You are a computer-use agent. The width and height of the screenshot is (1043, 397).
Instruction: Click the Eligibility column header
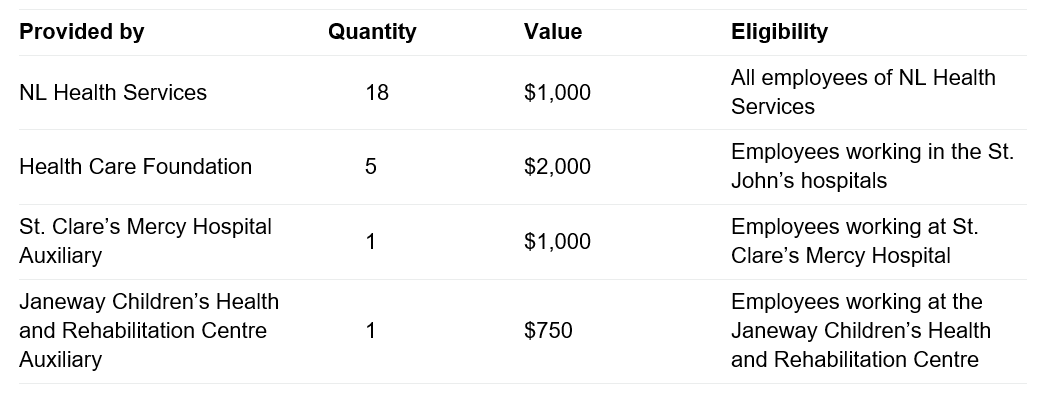(x=779, y=32)
